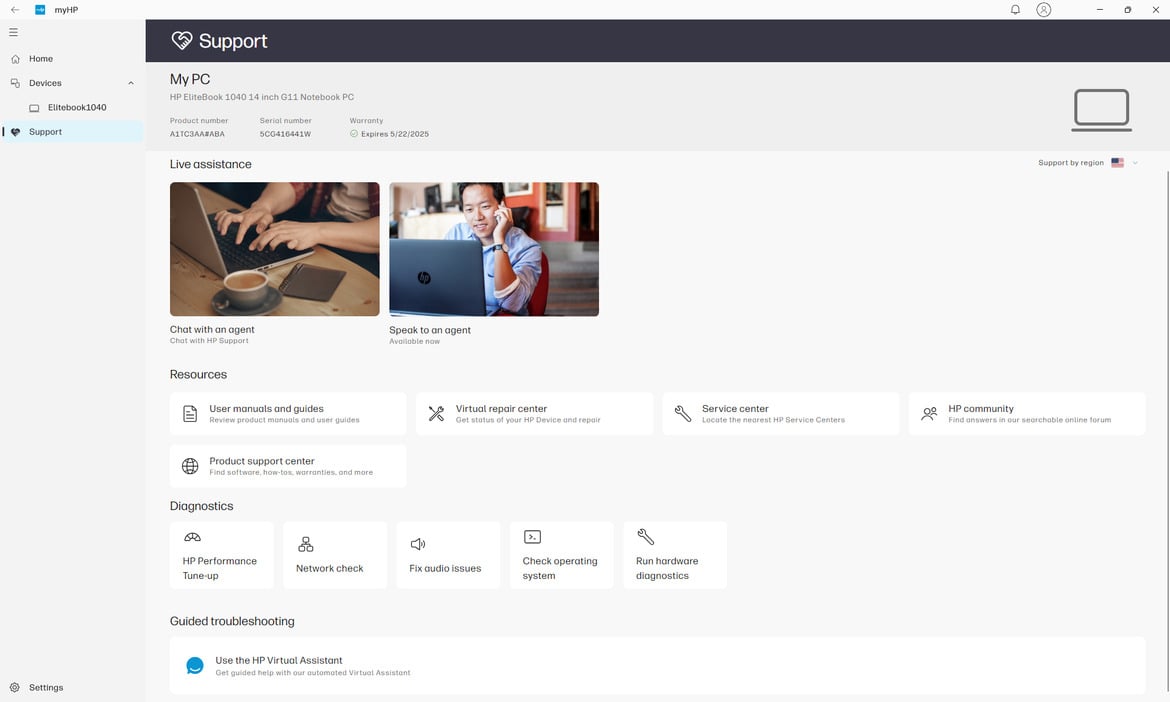Click the Product support center globe icon
1170x702 pixels.
[190, 466]
